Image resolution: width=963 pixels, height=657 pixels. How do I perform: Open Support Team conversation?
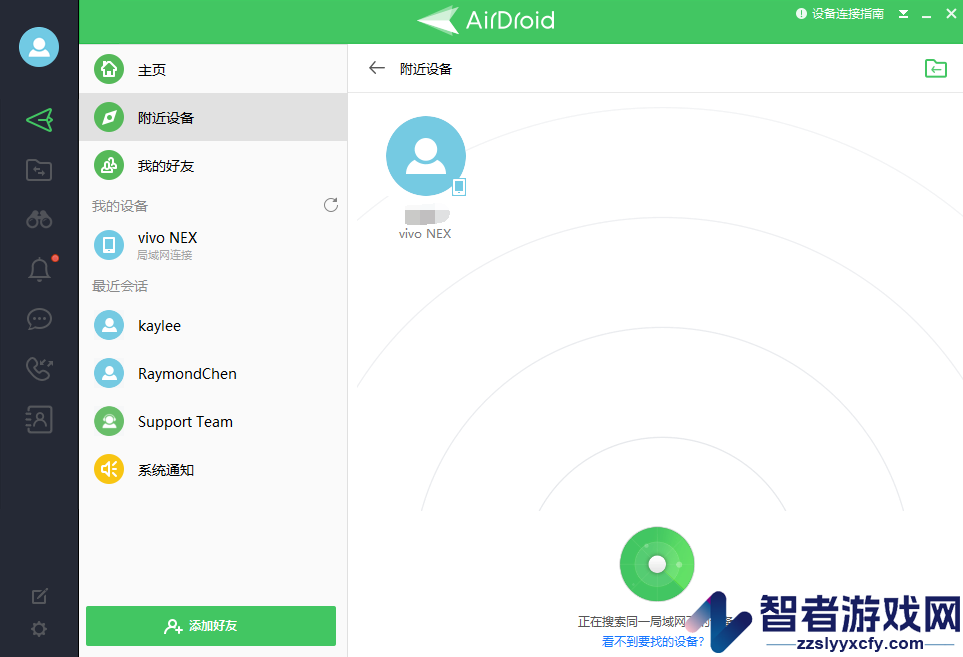point(213,421)
